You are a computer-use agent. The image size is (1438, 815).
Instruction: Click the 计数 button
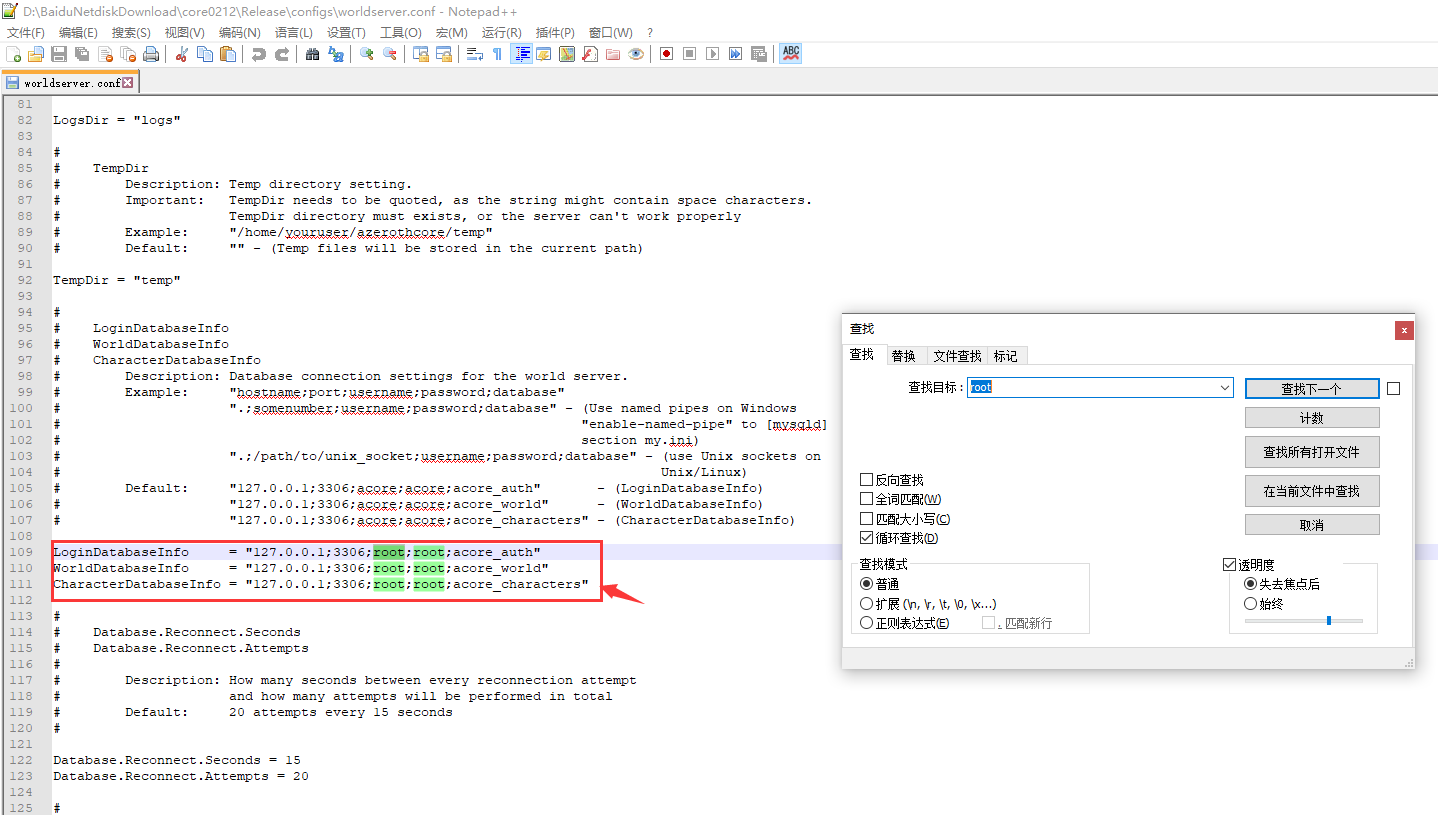1311,418
